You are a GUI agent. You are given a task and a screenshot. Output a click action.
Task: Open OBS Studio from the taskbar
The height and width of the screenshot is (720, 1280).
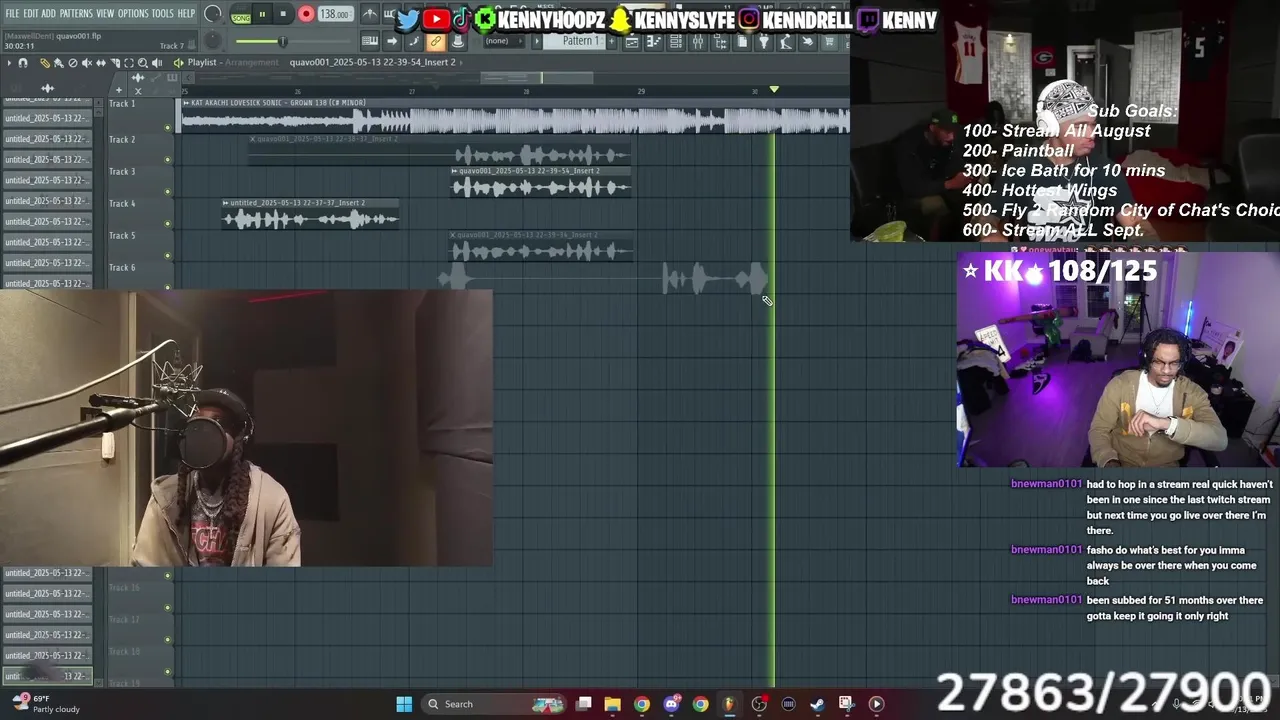759,704
